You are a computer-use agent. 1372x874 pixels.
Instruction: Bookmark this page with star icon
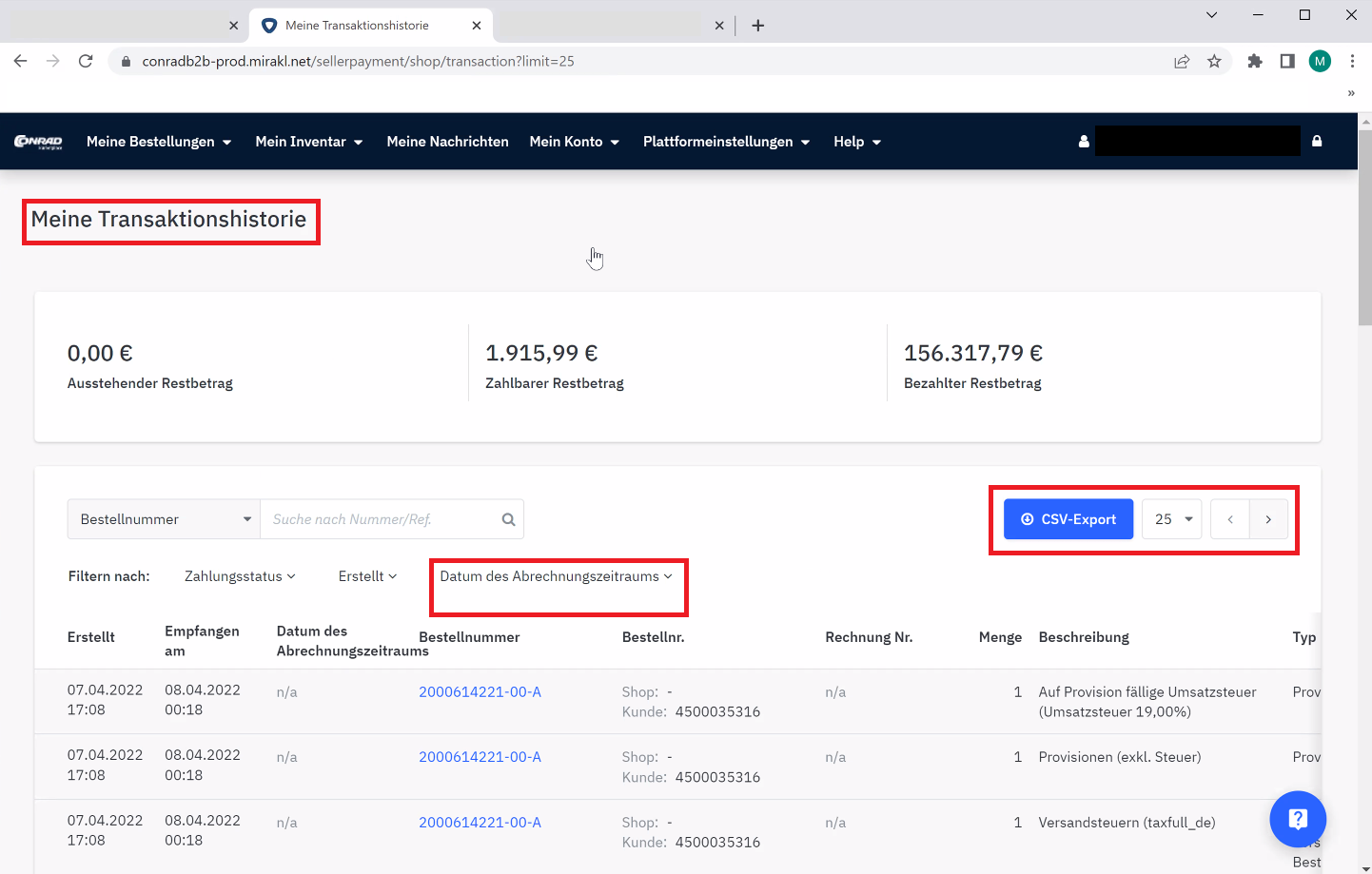tap(1214, 62)
